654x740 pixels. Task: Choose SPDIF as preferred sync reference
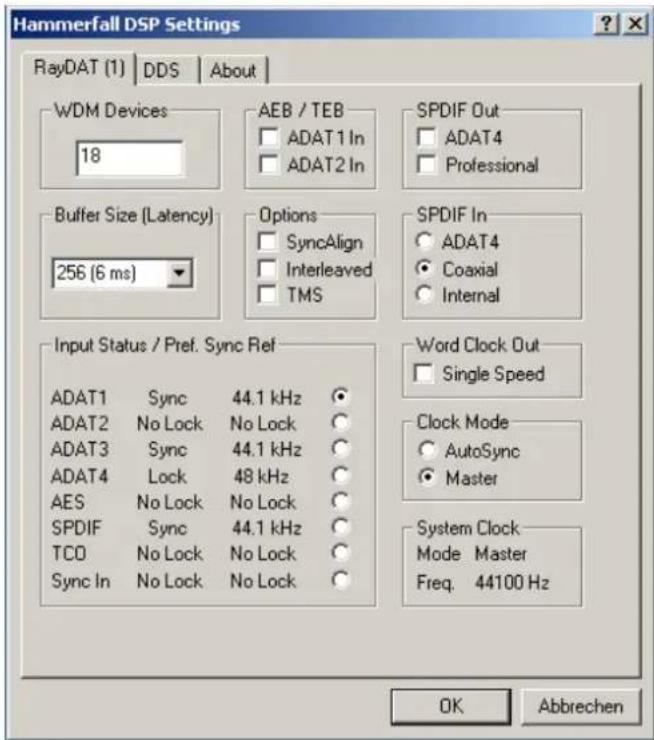coord(340,527)
